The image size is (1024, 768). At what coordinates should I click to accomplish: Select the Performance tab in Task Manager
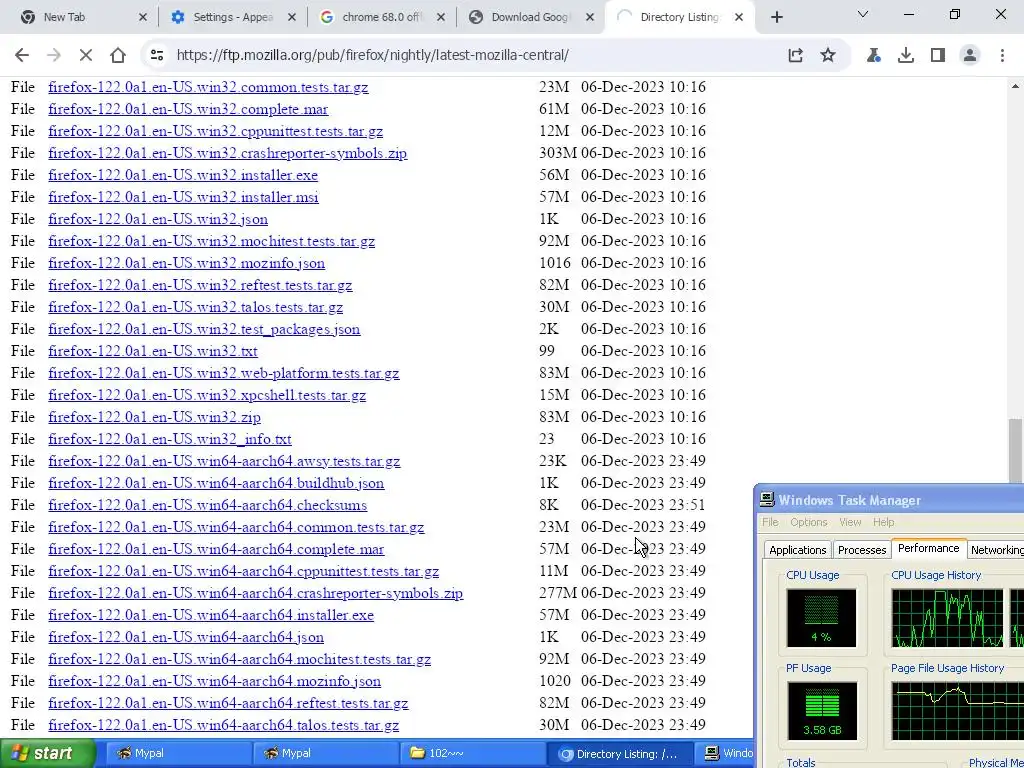tap(929, 549)
